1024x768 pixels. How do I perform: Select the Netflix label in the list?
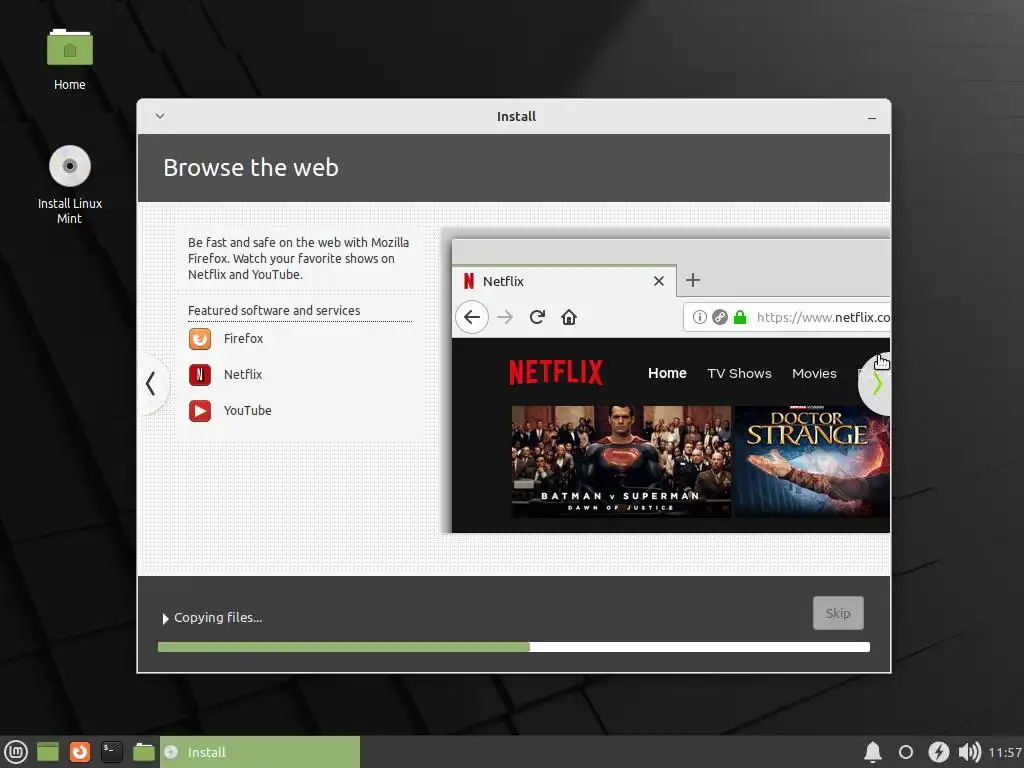tap(243, 374)
